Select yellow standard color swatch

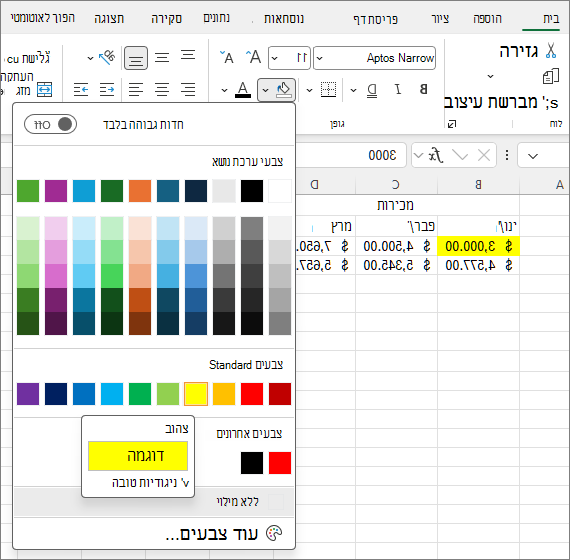(196, 394)
